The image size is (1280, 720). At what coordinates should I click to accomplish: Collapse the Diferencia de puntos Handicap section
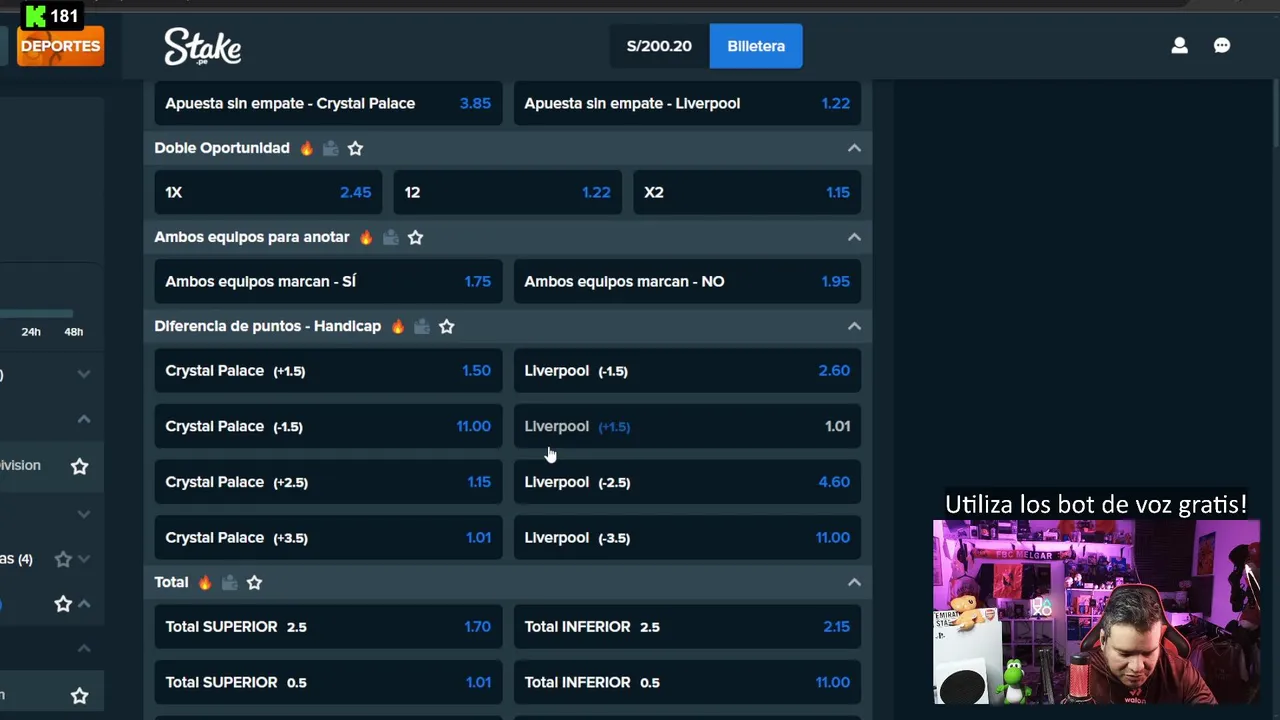[x=854, y=326]
